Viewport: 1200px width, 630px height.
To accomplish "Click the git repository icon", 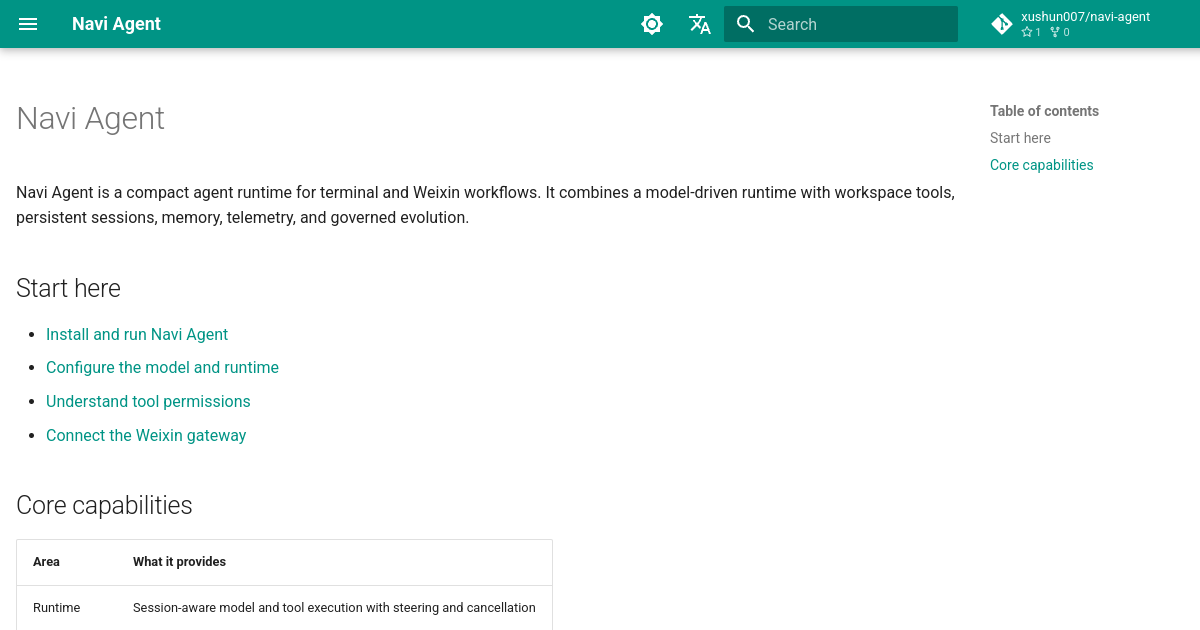I will point(1002,24).
